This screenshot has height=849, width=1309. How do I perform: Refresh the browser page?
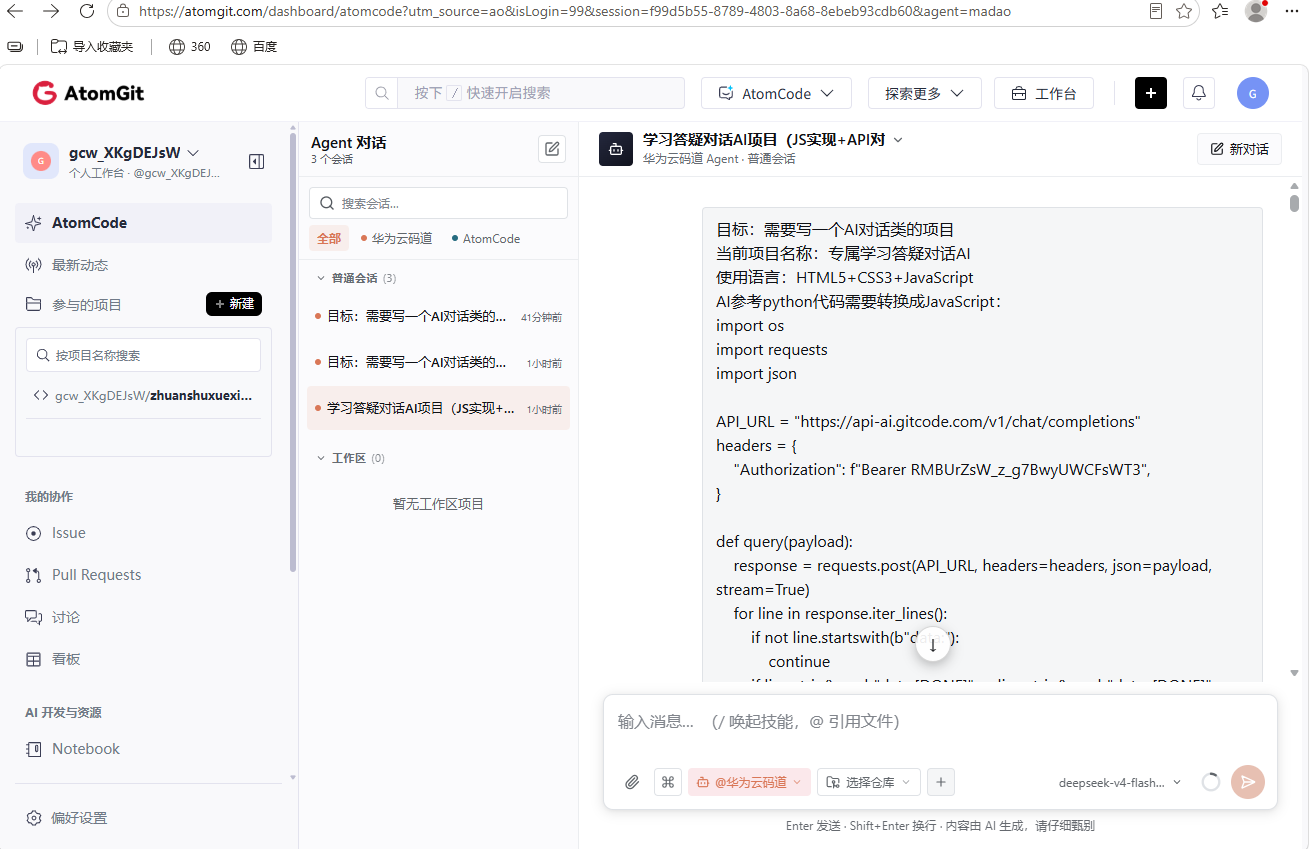point(87,11)
